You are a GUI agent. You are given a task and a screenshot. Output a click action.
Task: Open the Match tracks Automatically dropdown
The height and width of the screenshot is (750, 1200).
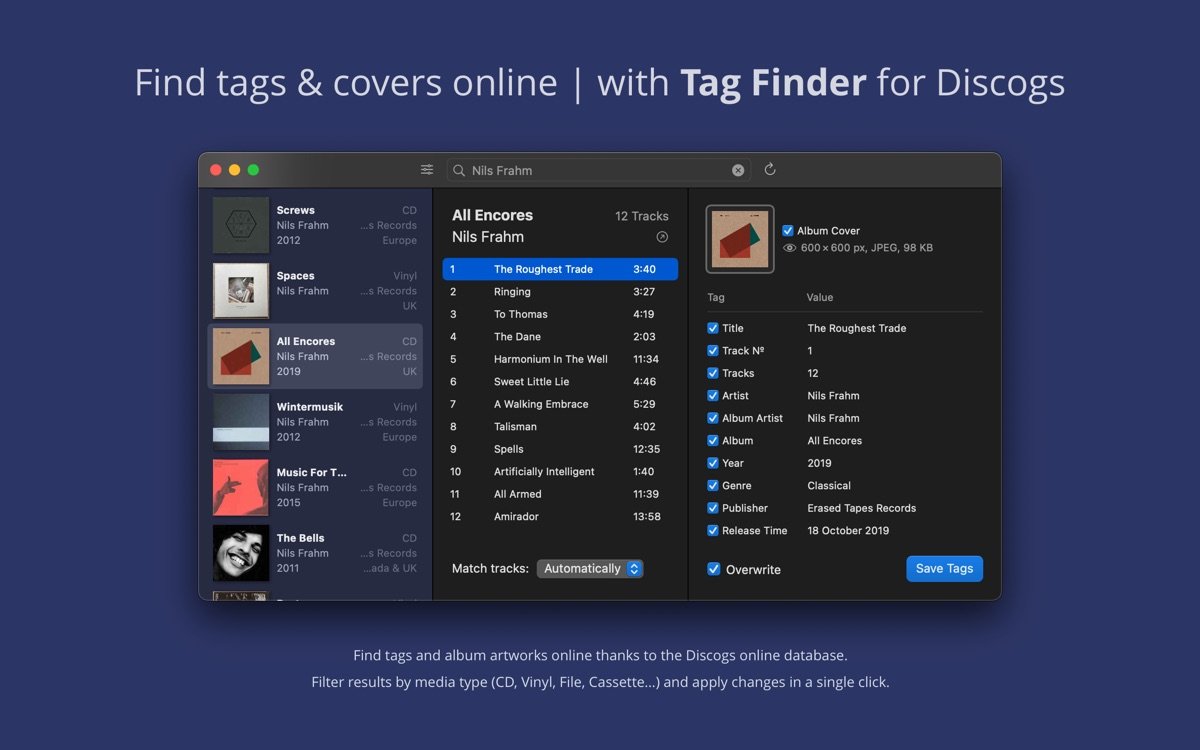coord(590,568)
